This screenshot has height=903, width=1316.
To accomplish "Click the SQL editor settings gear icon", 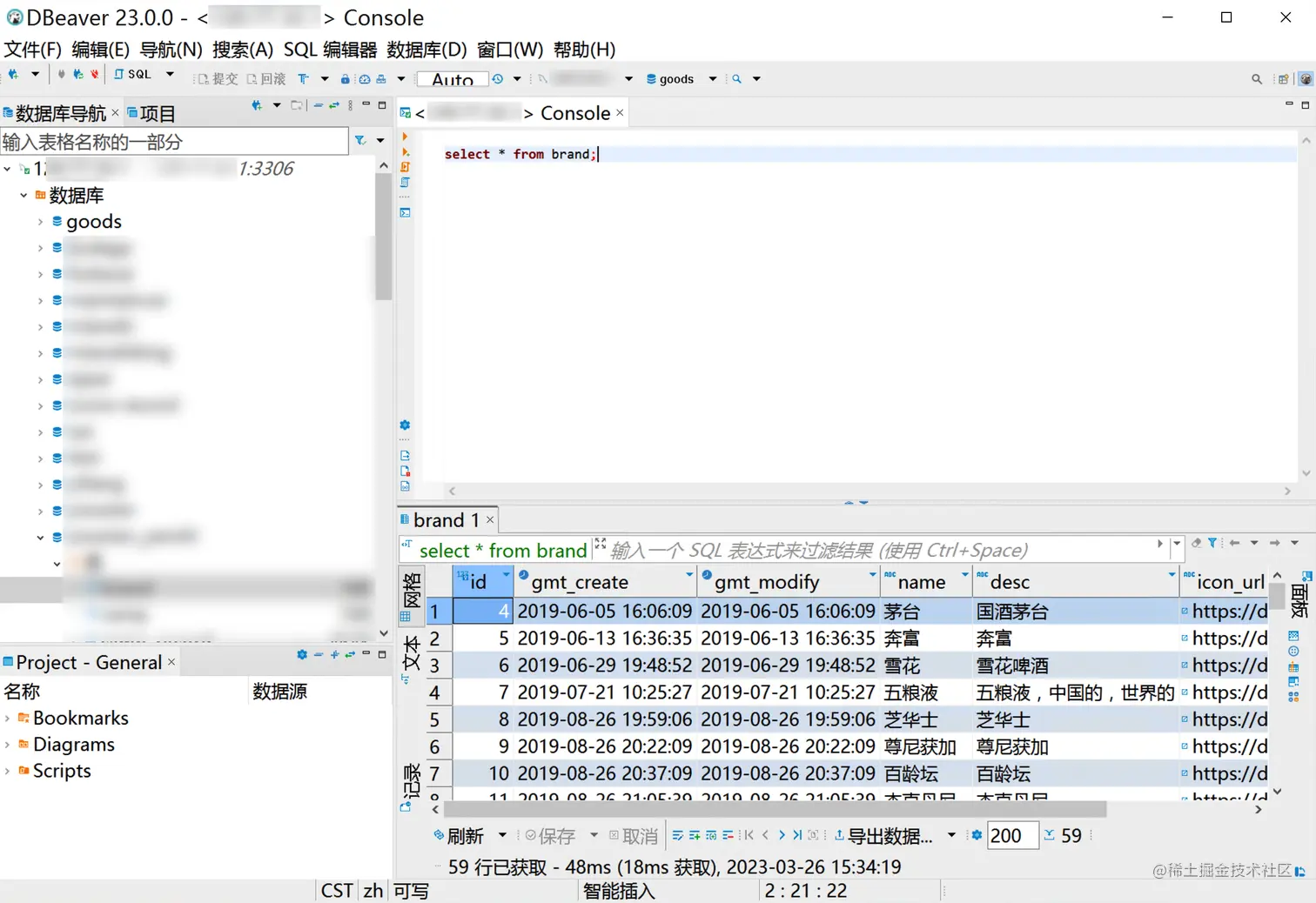I will pos(405,425).
